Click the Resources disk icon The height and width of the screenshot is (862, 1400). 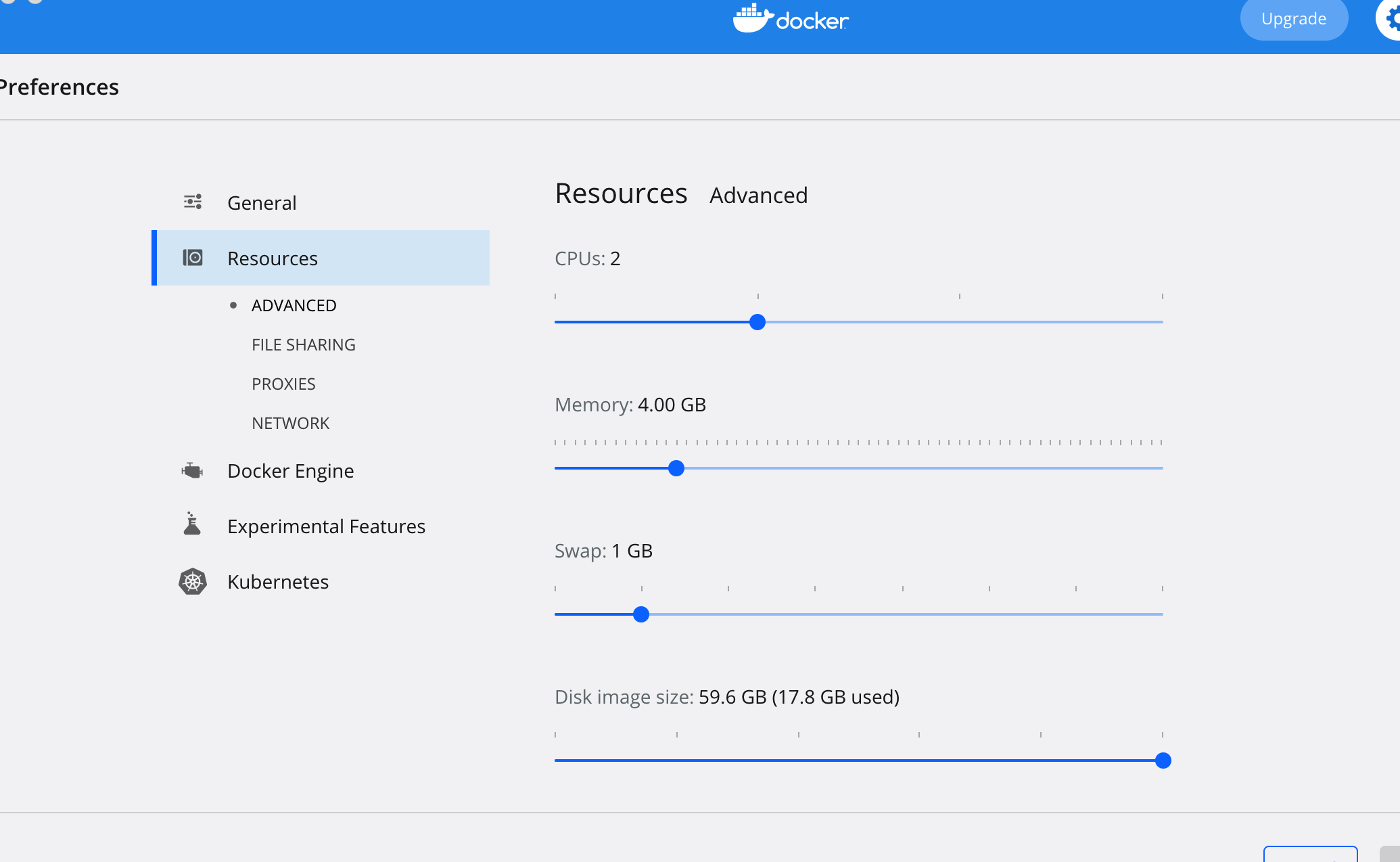(193, 257)
